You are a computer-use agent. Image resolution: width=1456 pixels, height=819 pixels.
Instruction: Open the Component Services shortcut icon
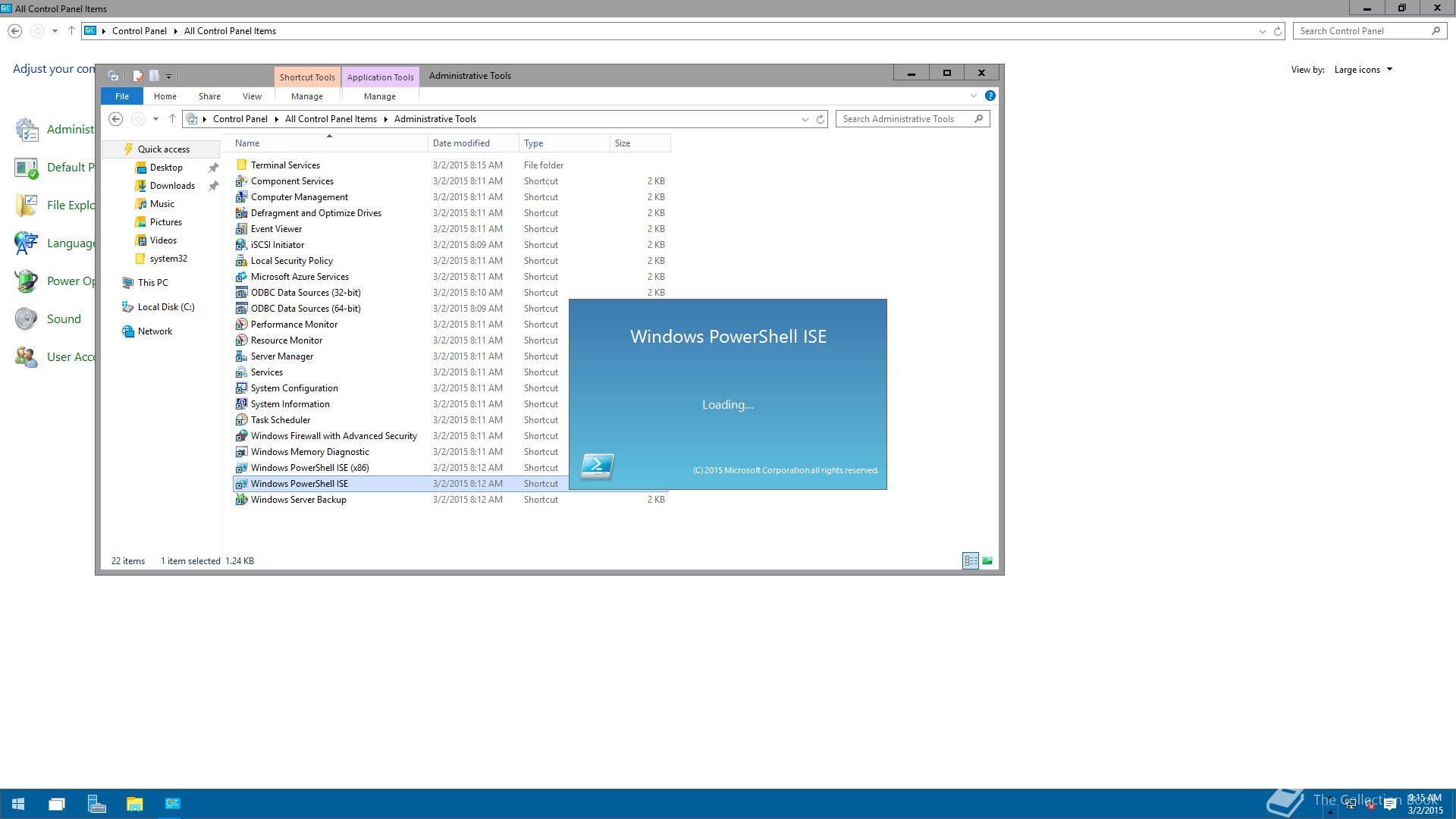pos(241,181)
